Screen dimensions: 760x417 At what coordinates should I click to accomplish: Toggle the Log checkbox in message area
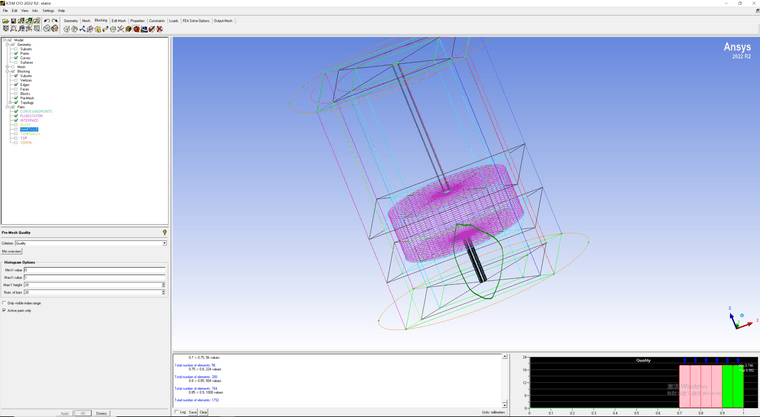176,412
